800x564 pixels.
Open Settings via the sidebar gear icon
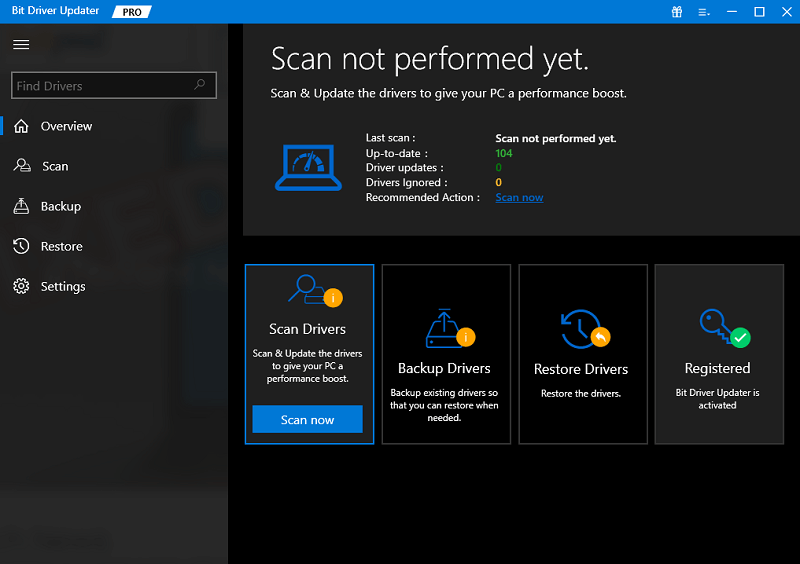pos(21,286)
